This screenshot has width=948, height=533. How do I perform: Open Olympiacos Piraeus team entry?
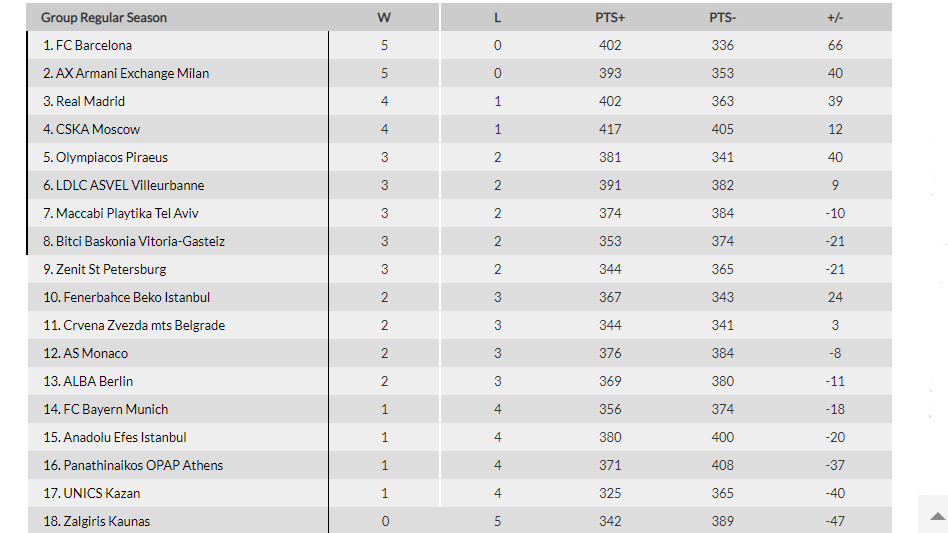pos(111,157)
